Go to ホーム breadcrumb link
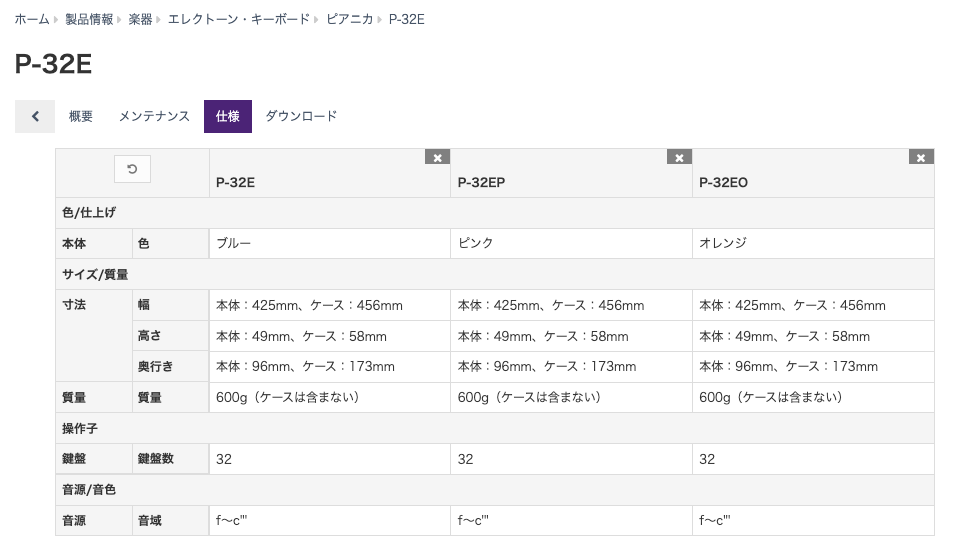The height and width of the screenshot is (553, 957). tap(32, 20)
